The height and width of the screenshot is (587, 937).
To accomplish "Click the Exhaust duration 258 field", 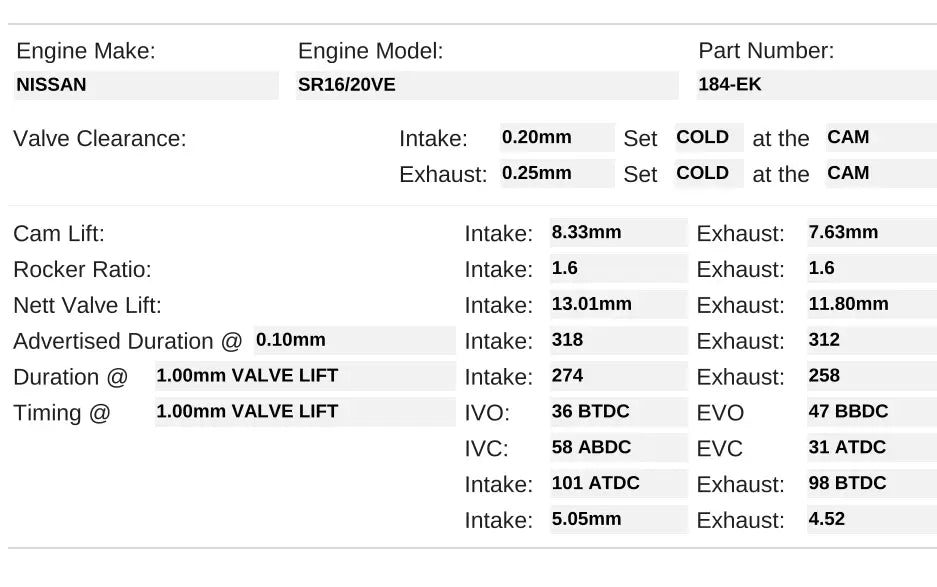I will [x=871, y=376].
